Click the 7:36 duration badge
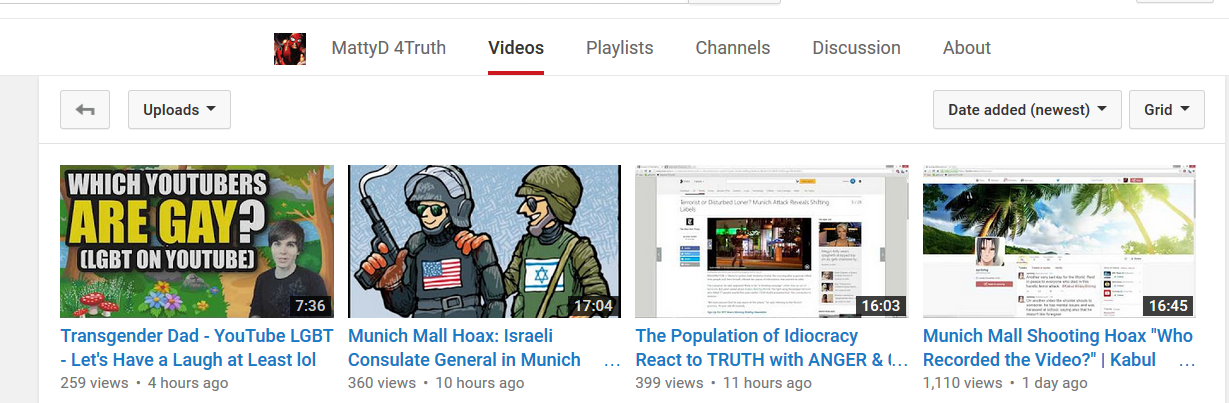The width and height of the screenshot is (1229, 403). click(x=310, y=306)
